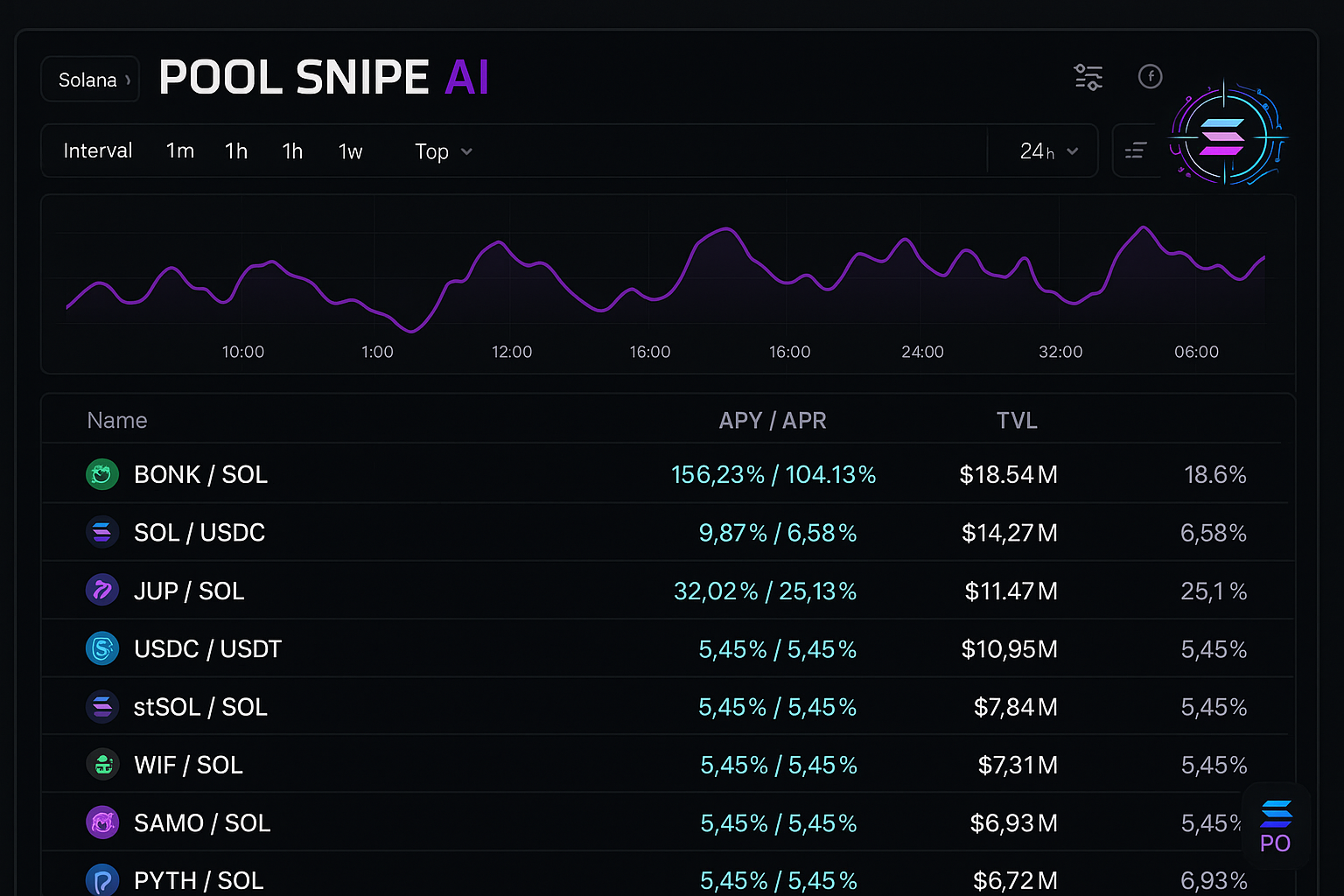Click the $6,72 M TVL value
The height and width of the screenshot is (896, 1344).
1016,880
